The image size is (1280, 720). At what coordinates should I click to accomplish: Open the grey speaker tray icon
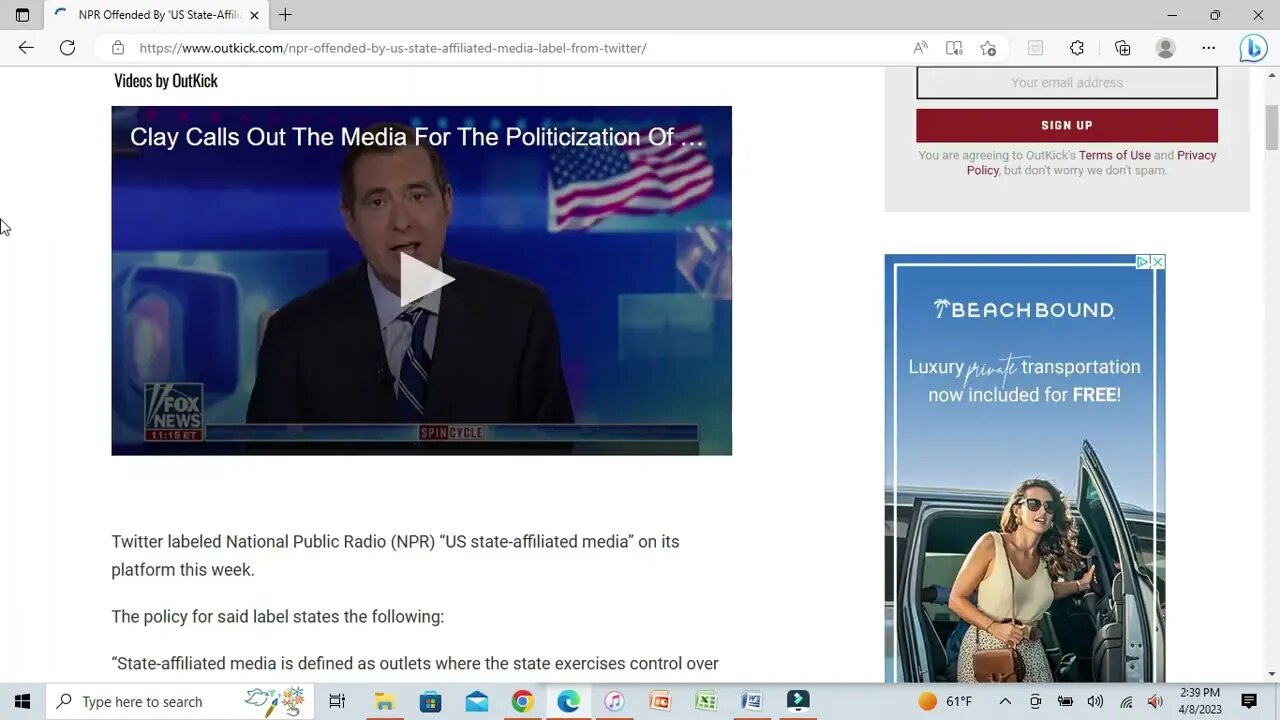pyautogui.click(x=1095, y=701)
